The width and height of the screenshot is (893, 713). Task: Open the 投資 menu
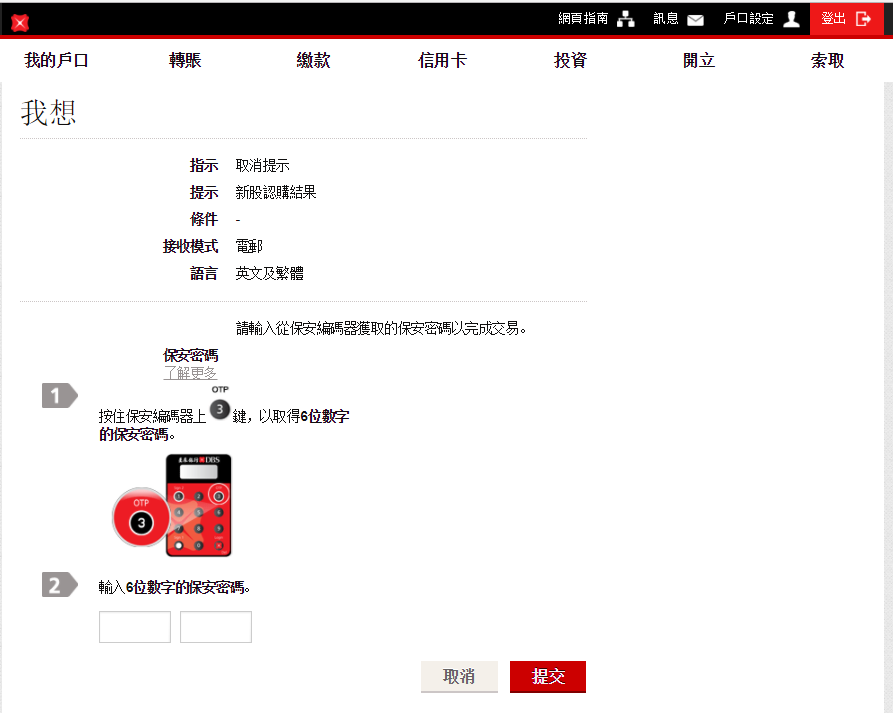pos(570,61)
